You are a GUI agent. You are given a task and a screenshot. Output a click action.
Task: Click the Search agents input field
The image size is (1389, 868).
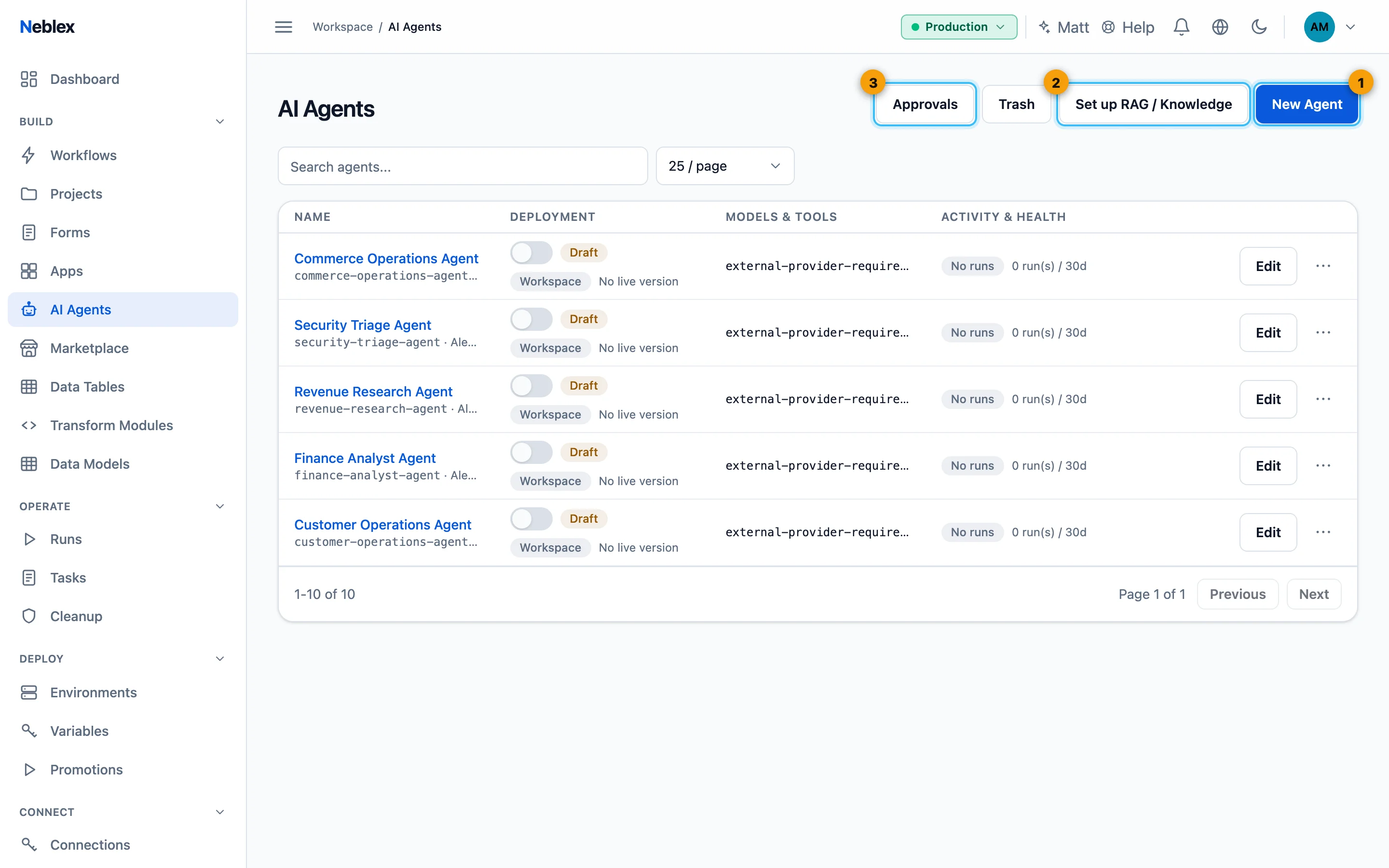coord(463,166)
